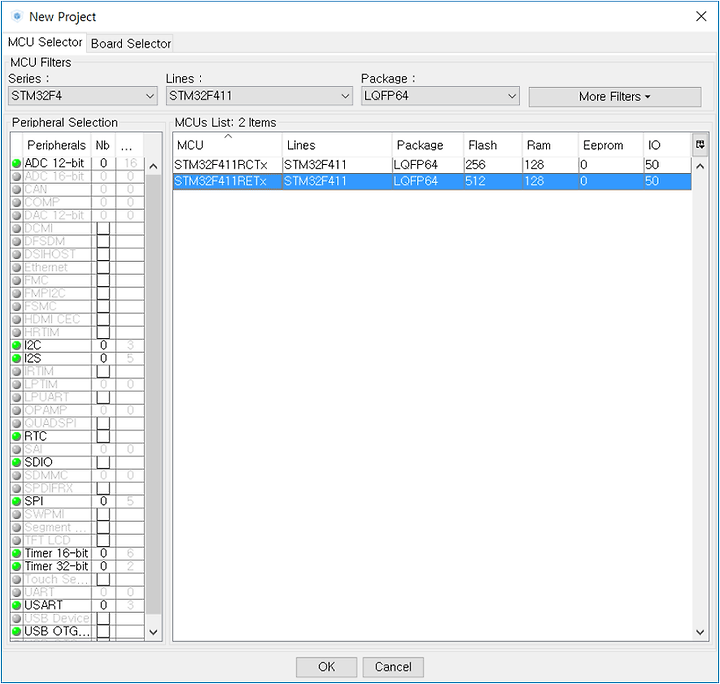720x684 pixels.
Task: Confirm with the OK button
Action: 326,667
